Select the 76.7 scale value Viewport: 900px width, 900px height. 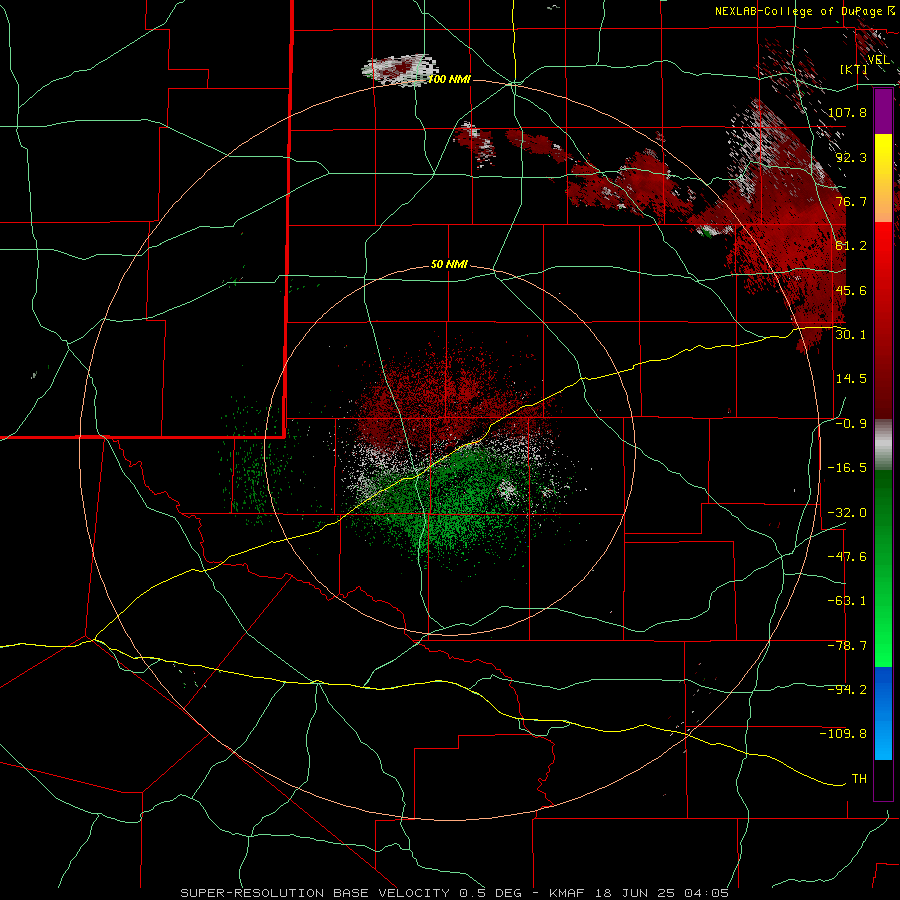(851, 201)
